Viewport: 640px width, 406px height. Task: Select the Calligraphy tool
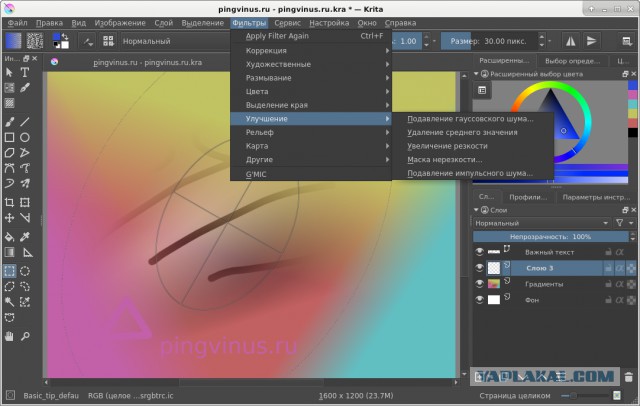pos(25,88)
